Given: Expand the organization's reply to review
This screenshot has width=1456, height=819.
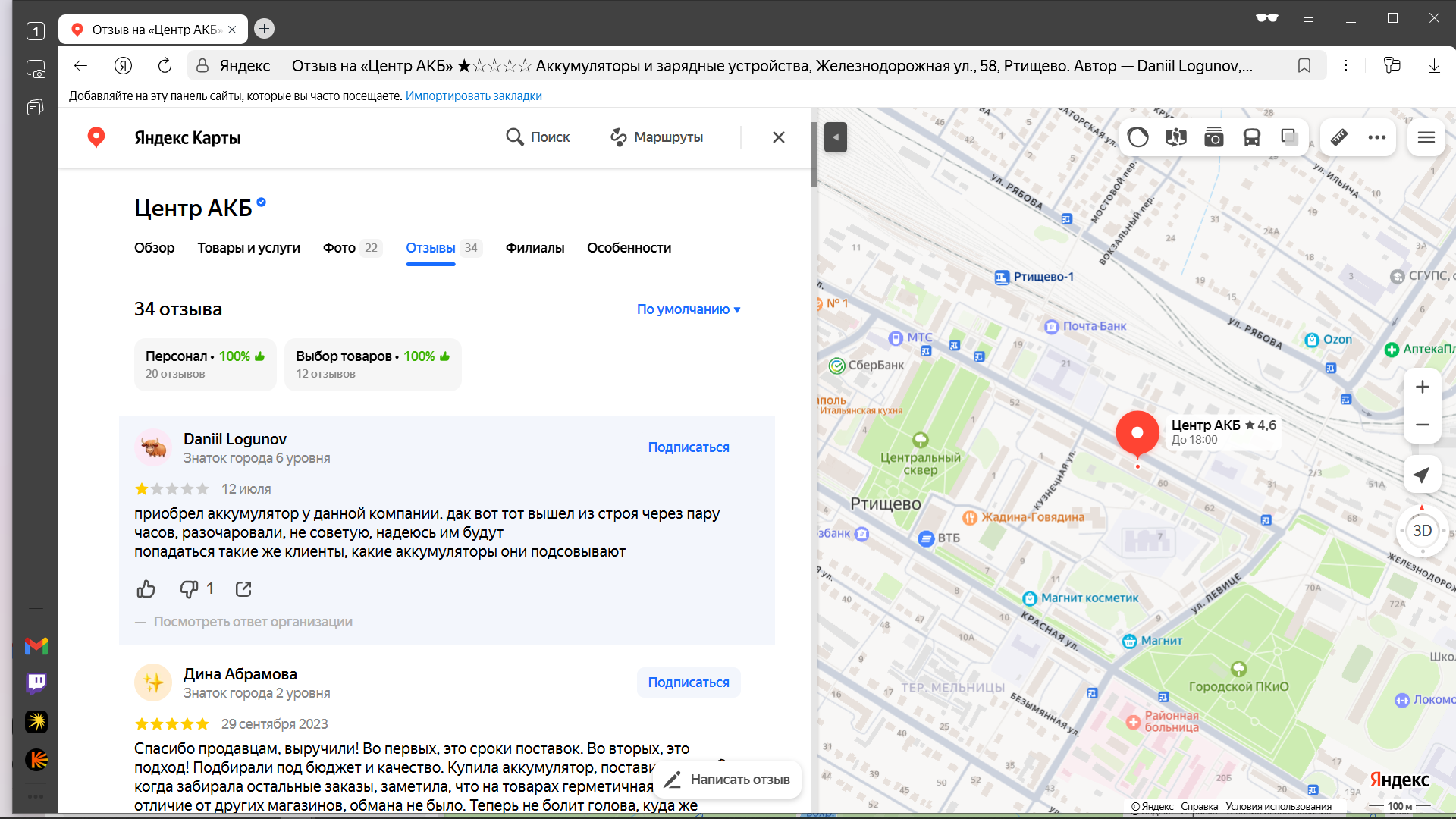Looking at the screenshot, I should click(253, 622).
